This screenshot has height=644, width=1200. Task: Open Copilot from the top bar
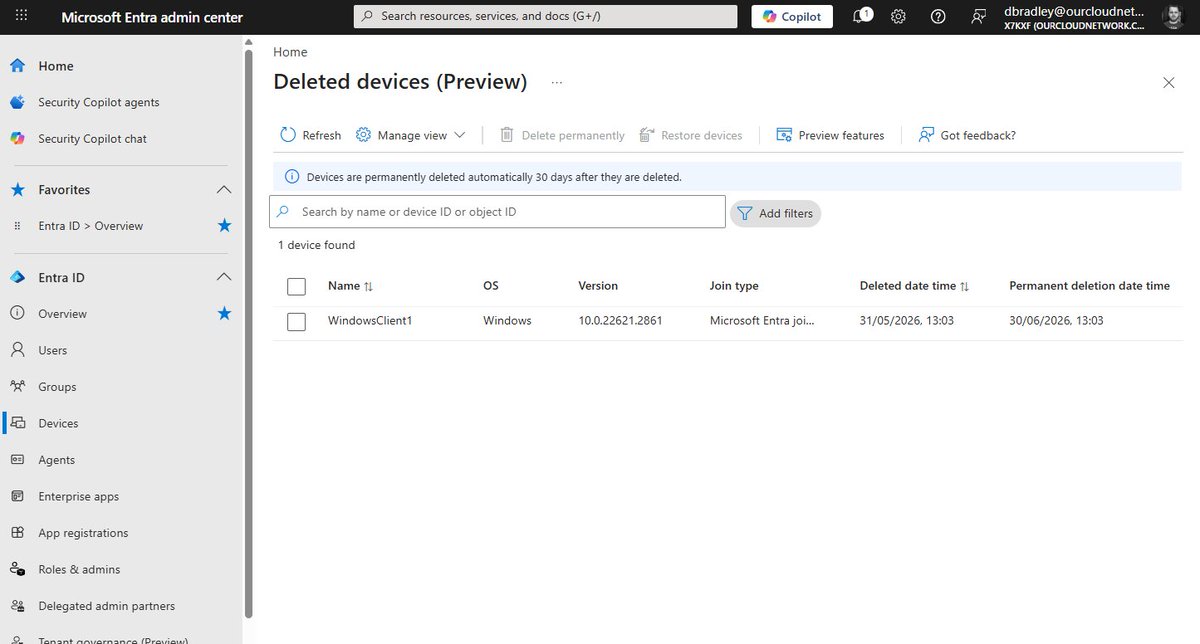click(x=792, y=17)
